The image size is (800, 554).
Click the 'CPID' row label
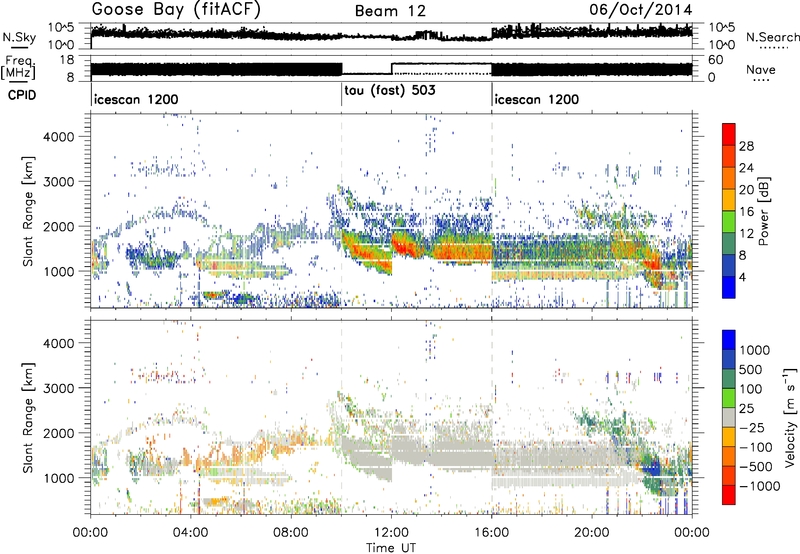(22, 95)
